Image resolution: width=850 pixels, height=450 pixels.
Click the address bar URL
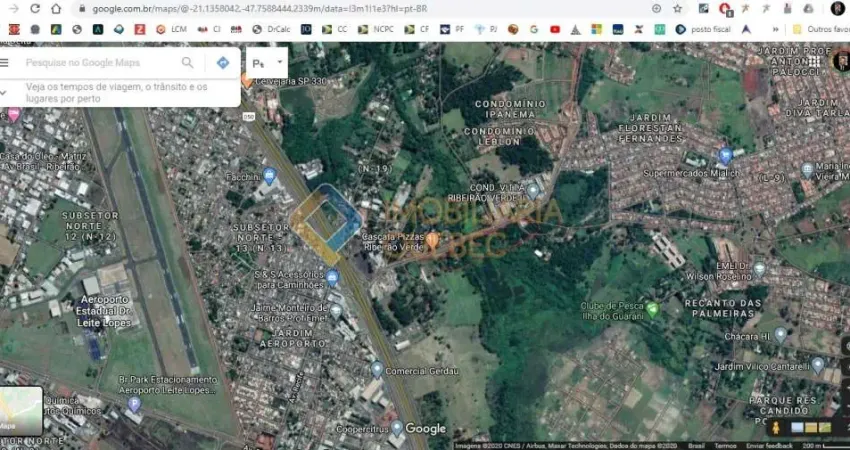pyautogui.click(x=260, y=9)
